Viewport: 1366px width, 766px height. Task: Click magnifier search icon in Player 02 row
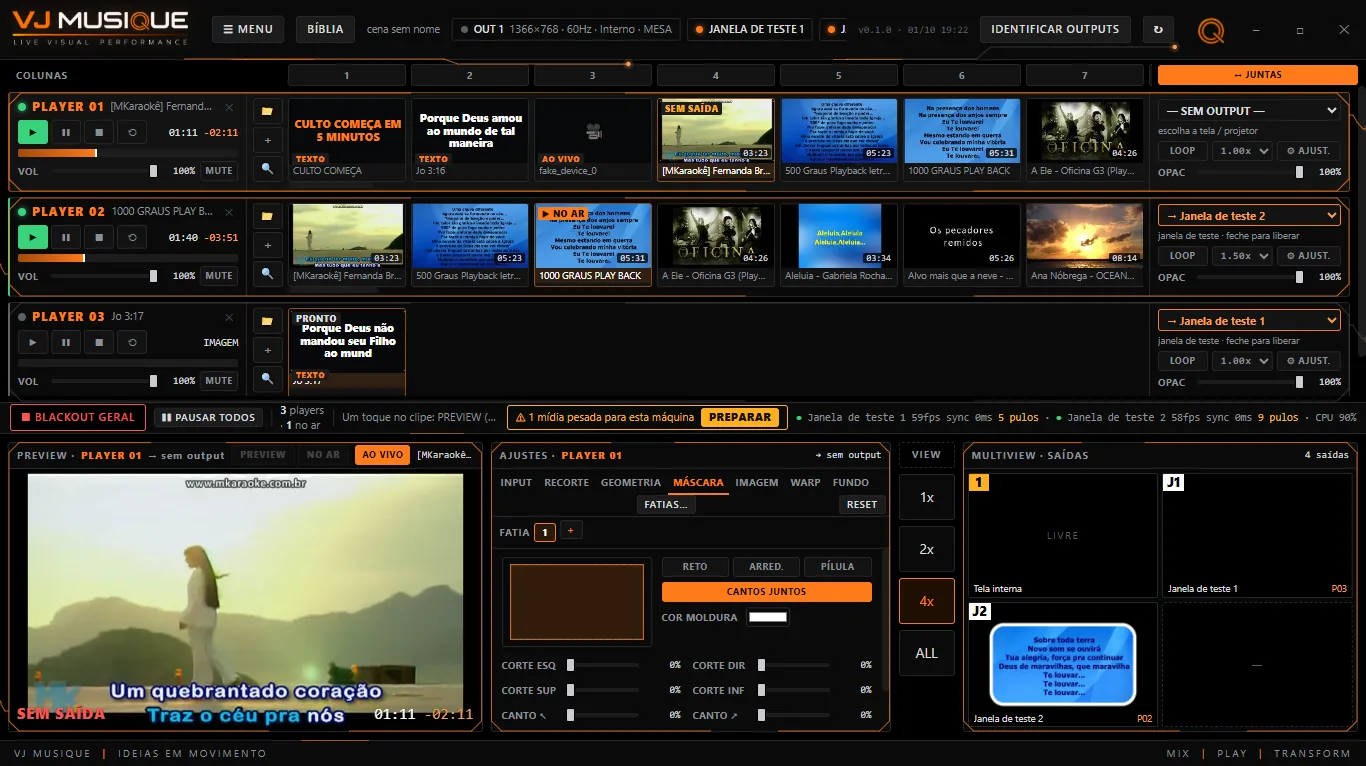(x=267, y=274)
